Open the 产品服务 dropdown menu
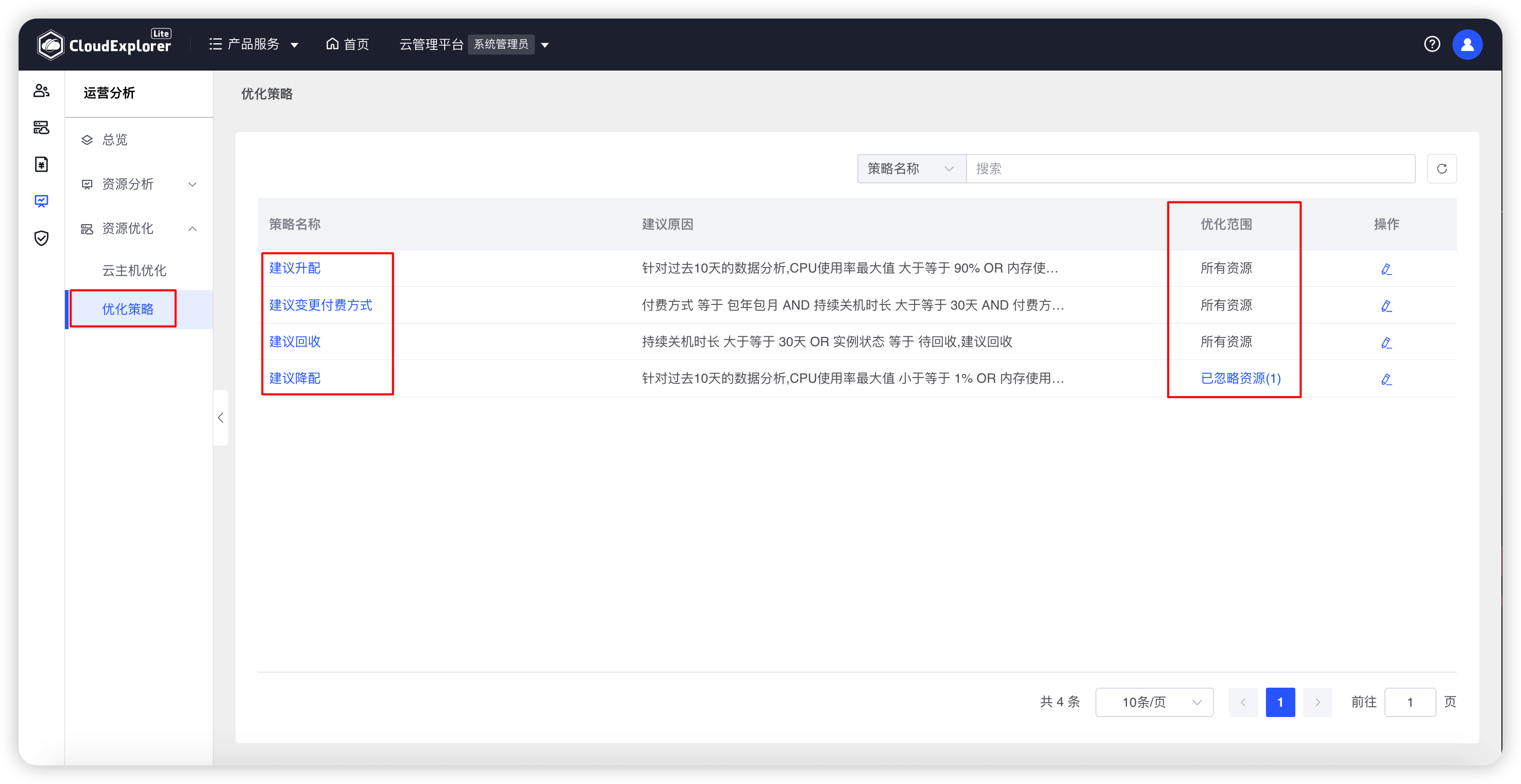 pos(254,44)
